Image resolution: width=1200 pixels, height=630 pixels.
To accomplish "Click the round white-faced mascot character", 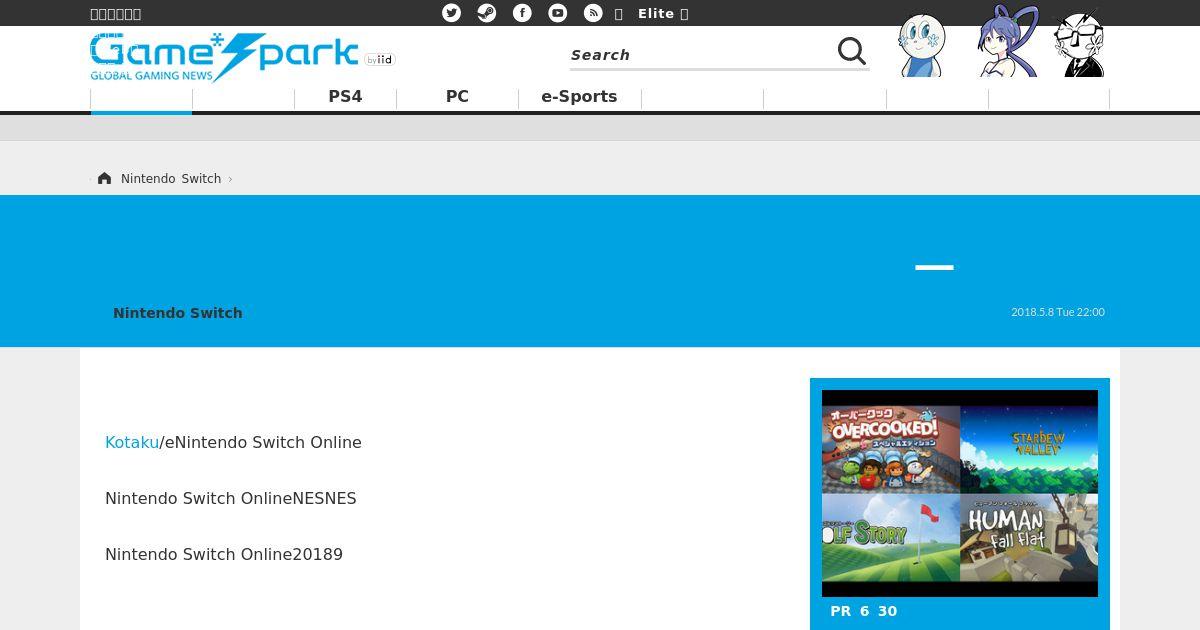I will 921,46.
